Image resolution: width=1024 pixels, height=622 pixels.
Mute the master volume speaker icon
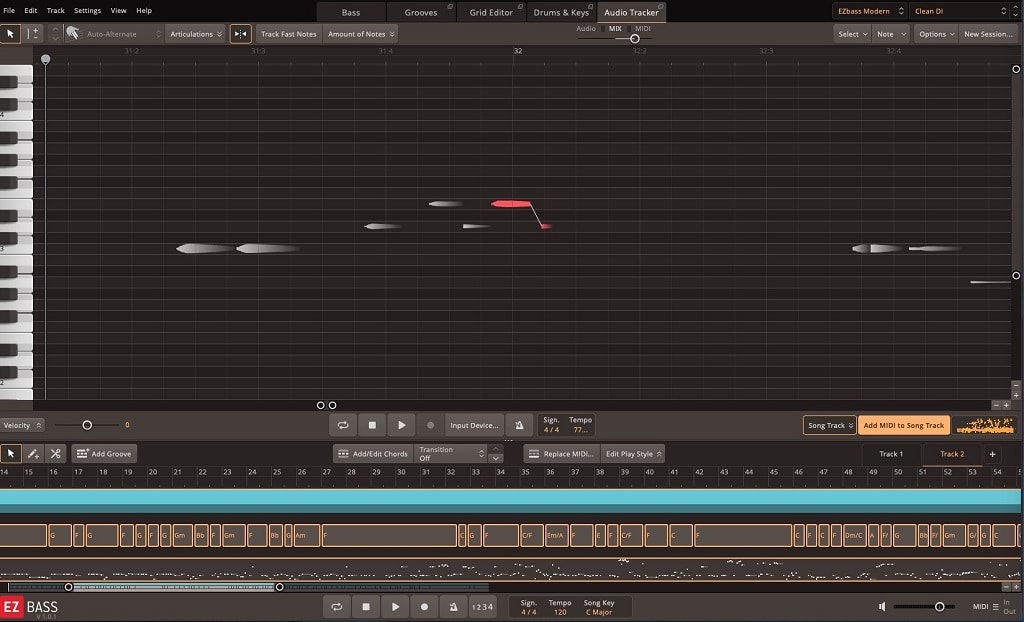click(882, 607)
